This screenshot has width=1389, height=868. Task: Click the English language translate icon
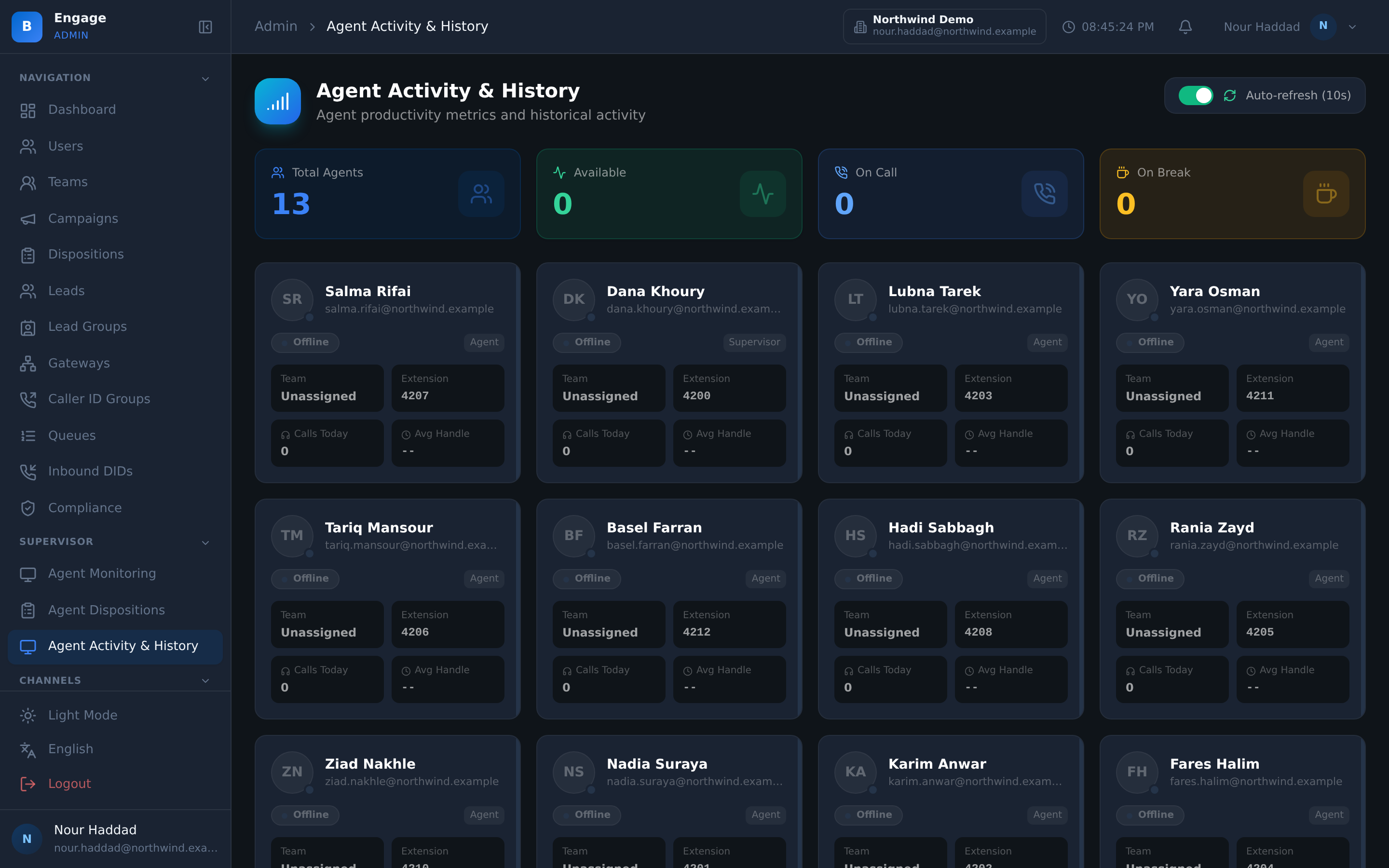28,750
